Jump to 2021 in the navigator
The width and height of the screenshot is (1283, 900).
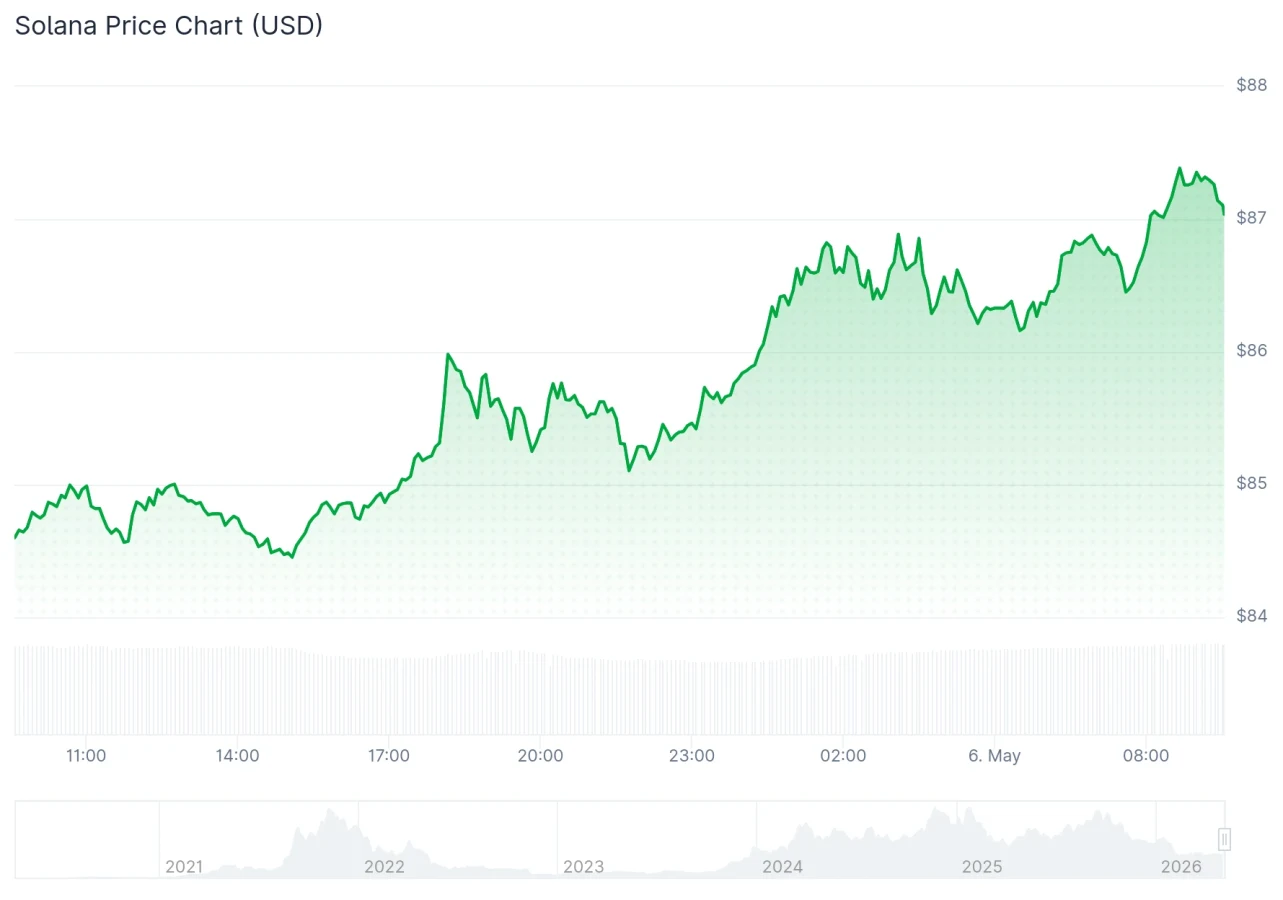point(183,867)
